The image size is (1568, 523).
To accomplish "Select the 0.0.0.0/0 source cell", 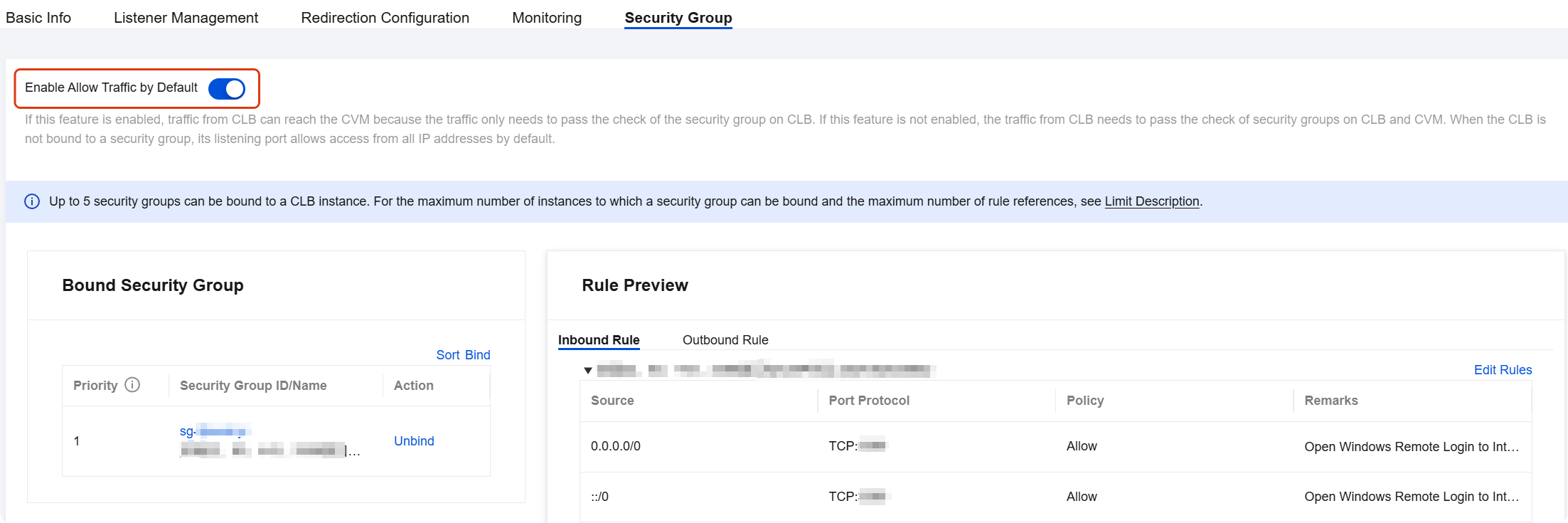I will coord(616,446).
